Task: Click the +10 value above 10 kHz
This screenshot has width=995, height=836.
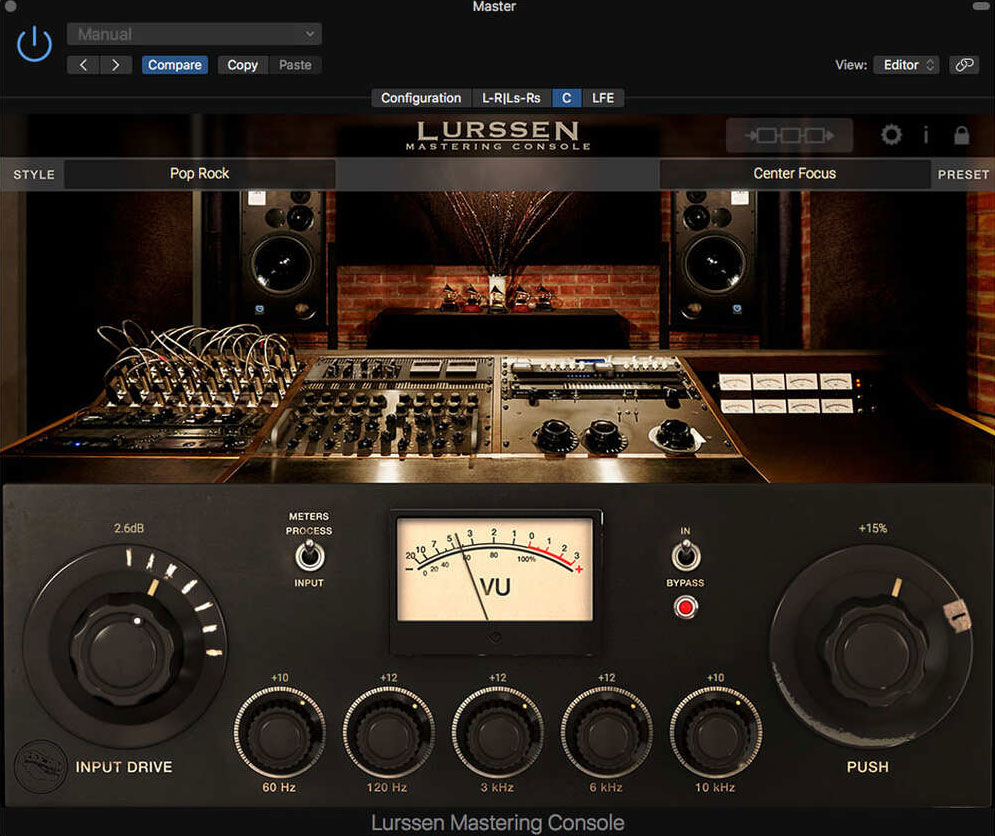Action: 716,678
